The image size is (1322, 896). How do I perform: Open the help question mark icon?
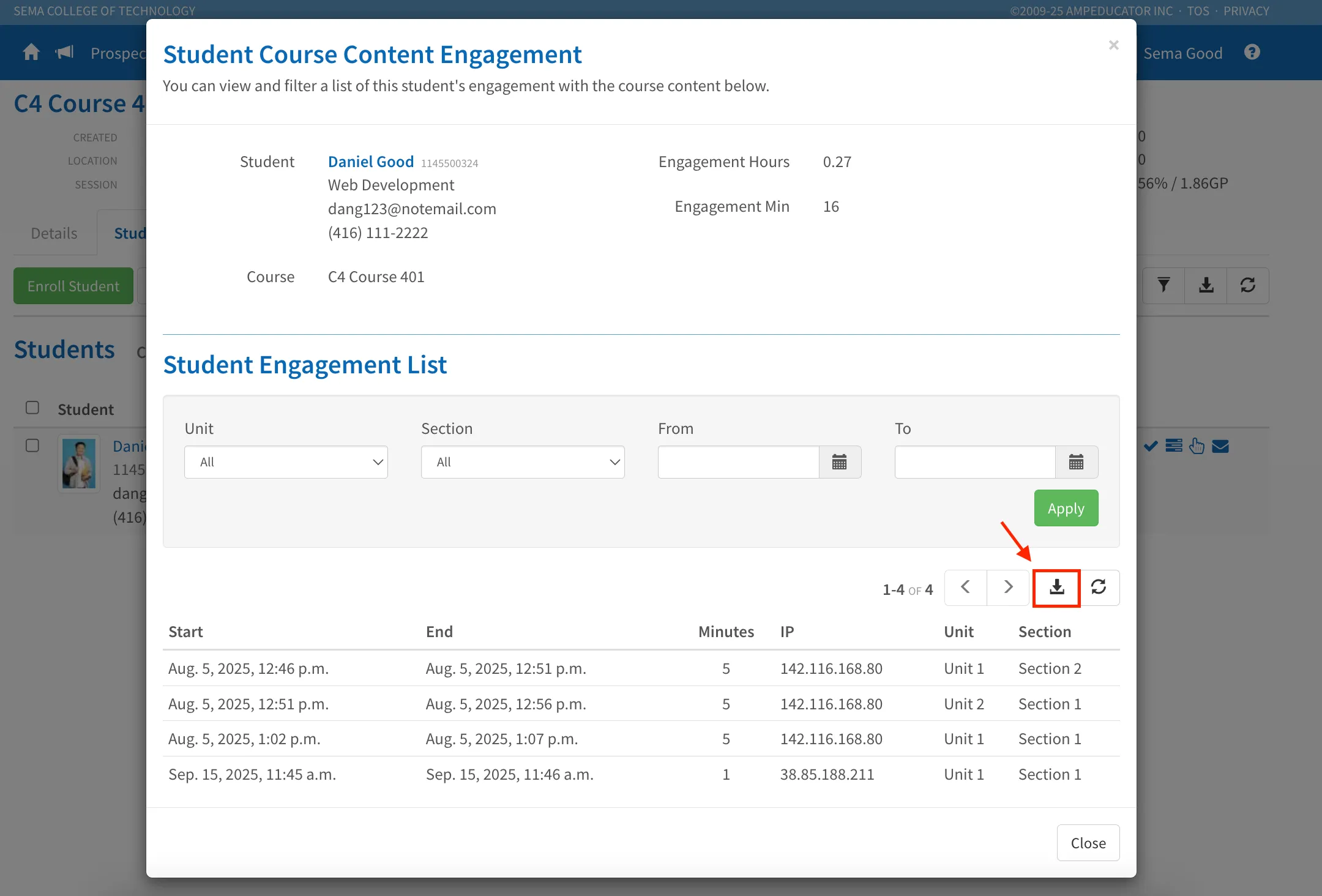point(1252,53)
